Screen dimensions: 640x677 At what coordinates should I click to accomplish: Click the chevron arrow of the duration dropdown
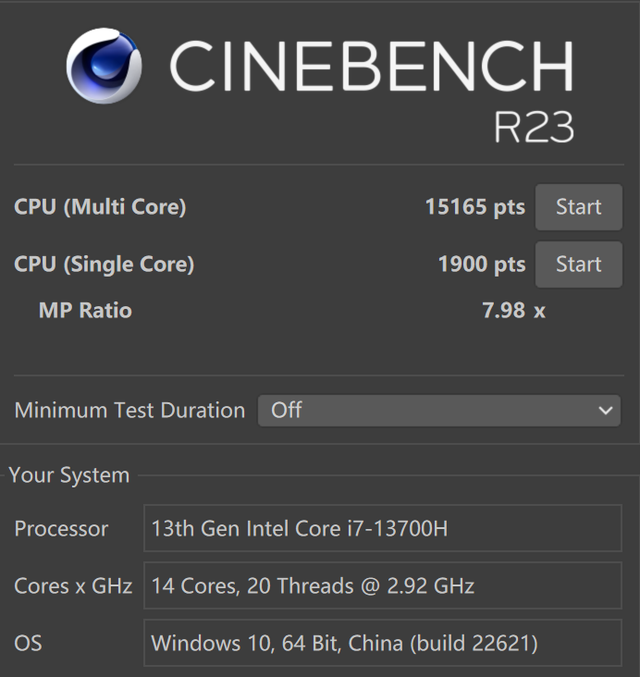click(x=604, y=410)
